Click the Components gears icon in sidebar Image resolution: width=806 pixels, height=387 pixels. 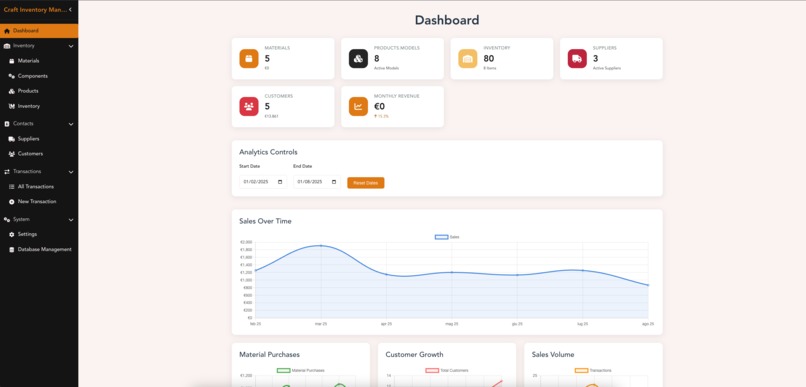(12, 76)
